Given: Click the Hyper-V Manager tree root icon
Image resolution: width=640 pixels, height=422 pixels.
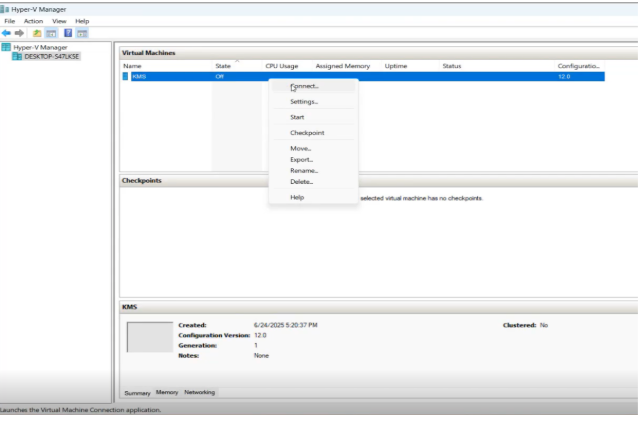Looking at the screenshot, I should pyautogui.click(x=6, y=47).
